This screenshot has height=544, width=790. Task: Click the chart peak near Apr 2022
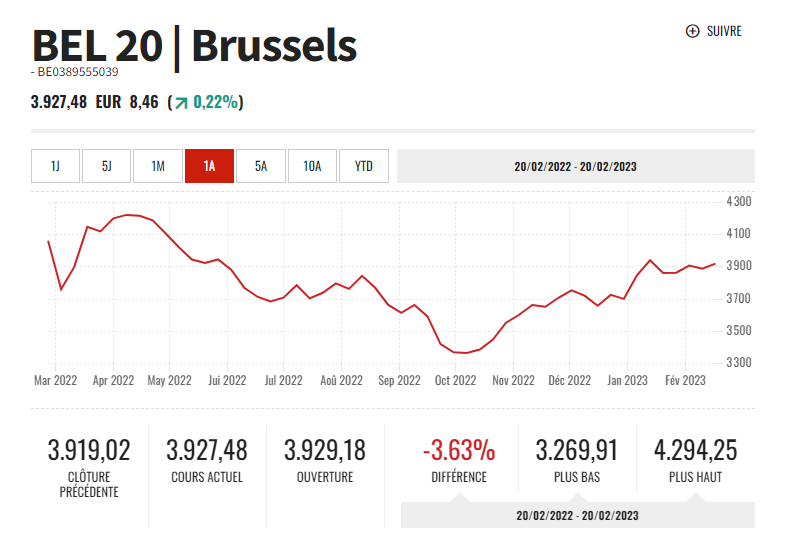coord(130,215)
